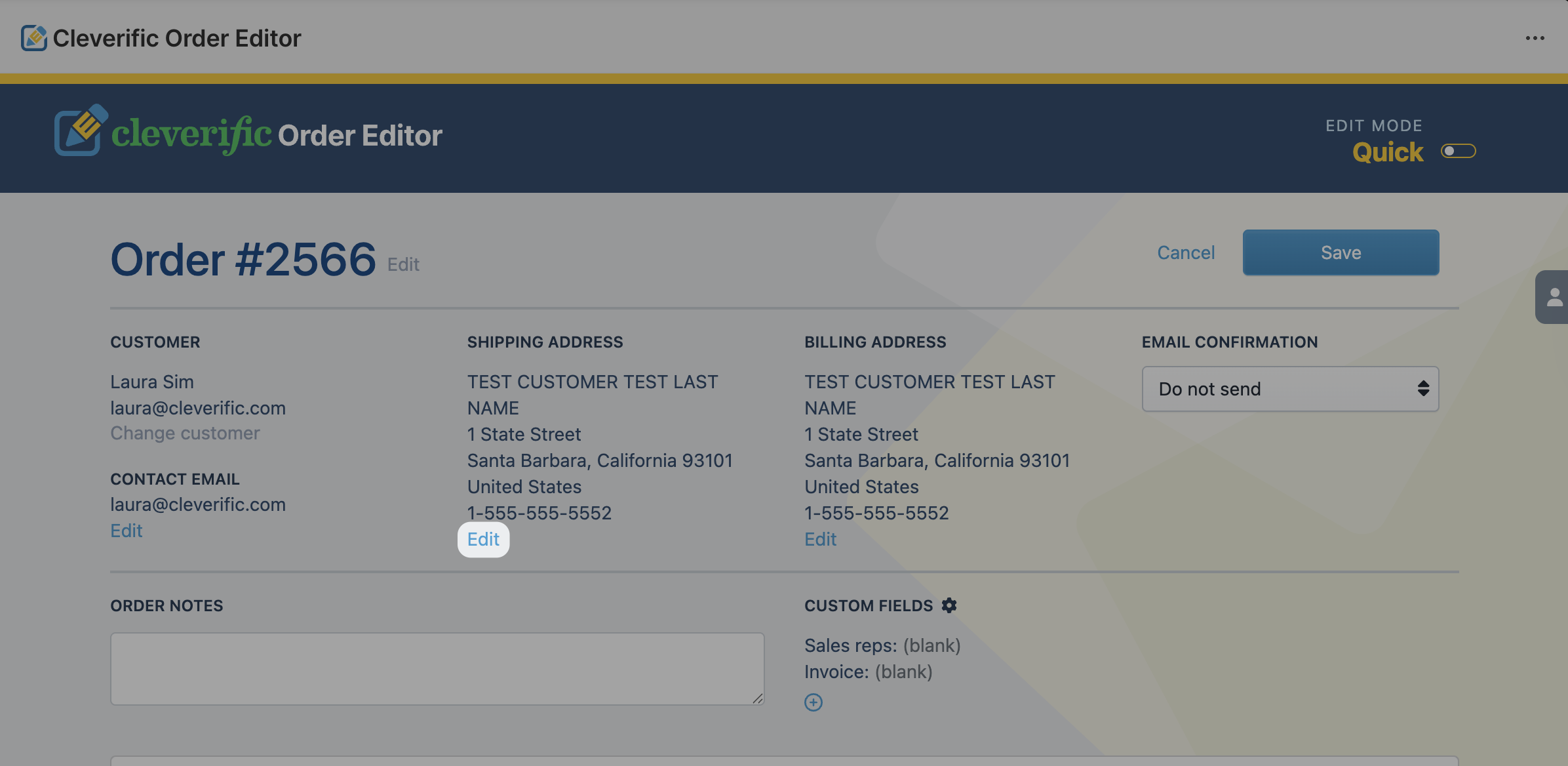Click the Order #2566 heading

(x=243, y=259)
